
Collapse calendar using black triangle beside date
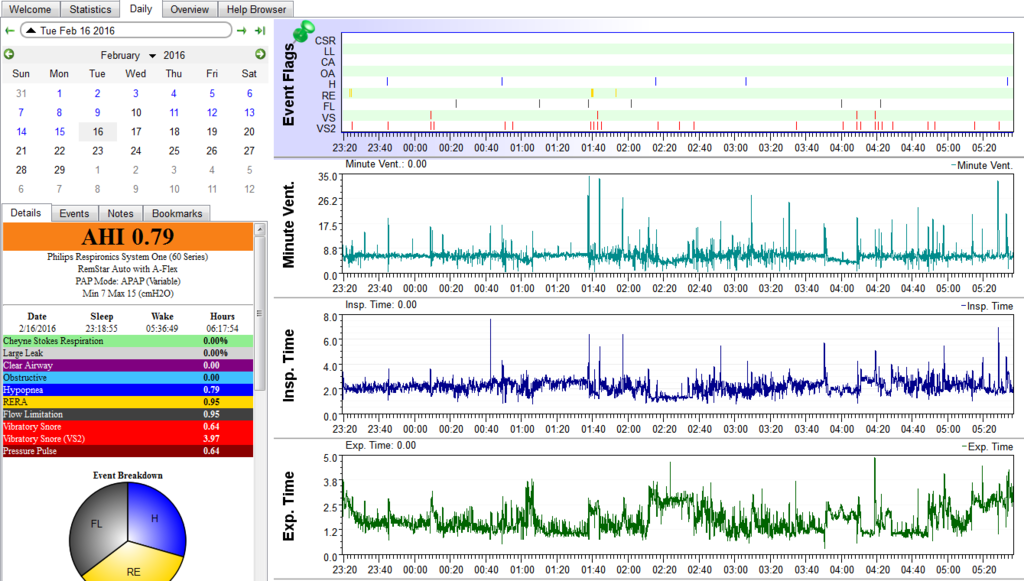point(31,31)
